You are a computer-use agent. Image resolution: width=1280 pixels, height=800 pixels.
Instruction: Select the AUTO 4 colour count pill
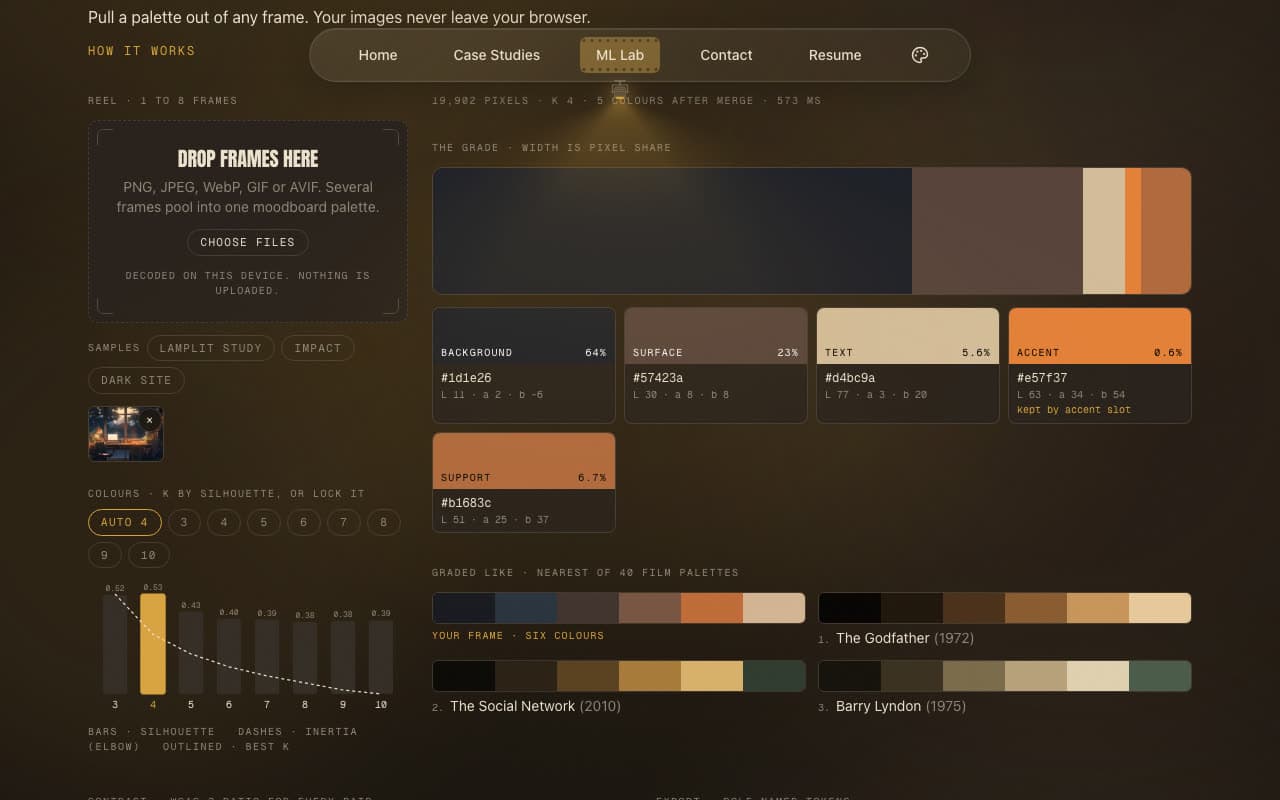[x=124, y=522]
